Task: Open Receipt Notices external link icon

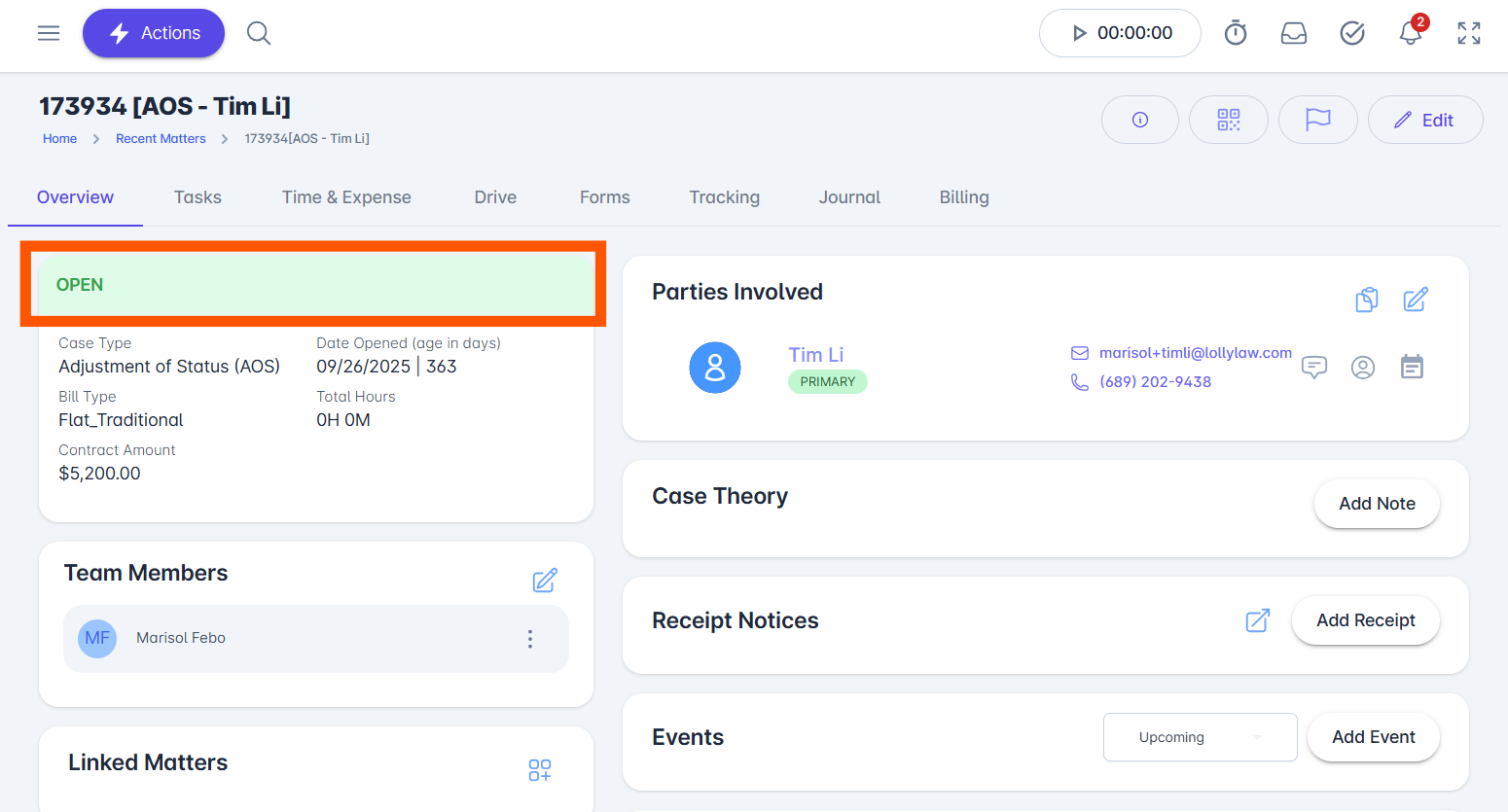Action: click(1258, 620)
